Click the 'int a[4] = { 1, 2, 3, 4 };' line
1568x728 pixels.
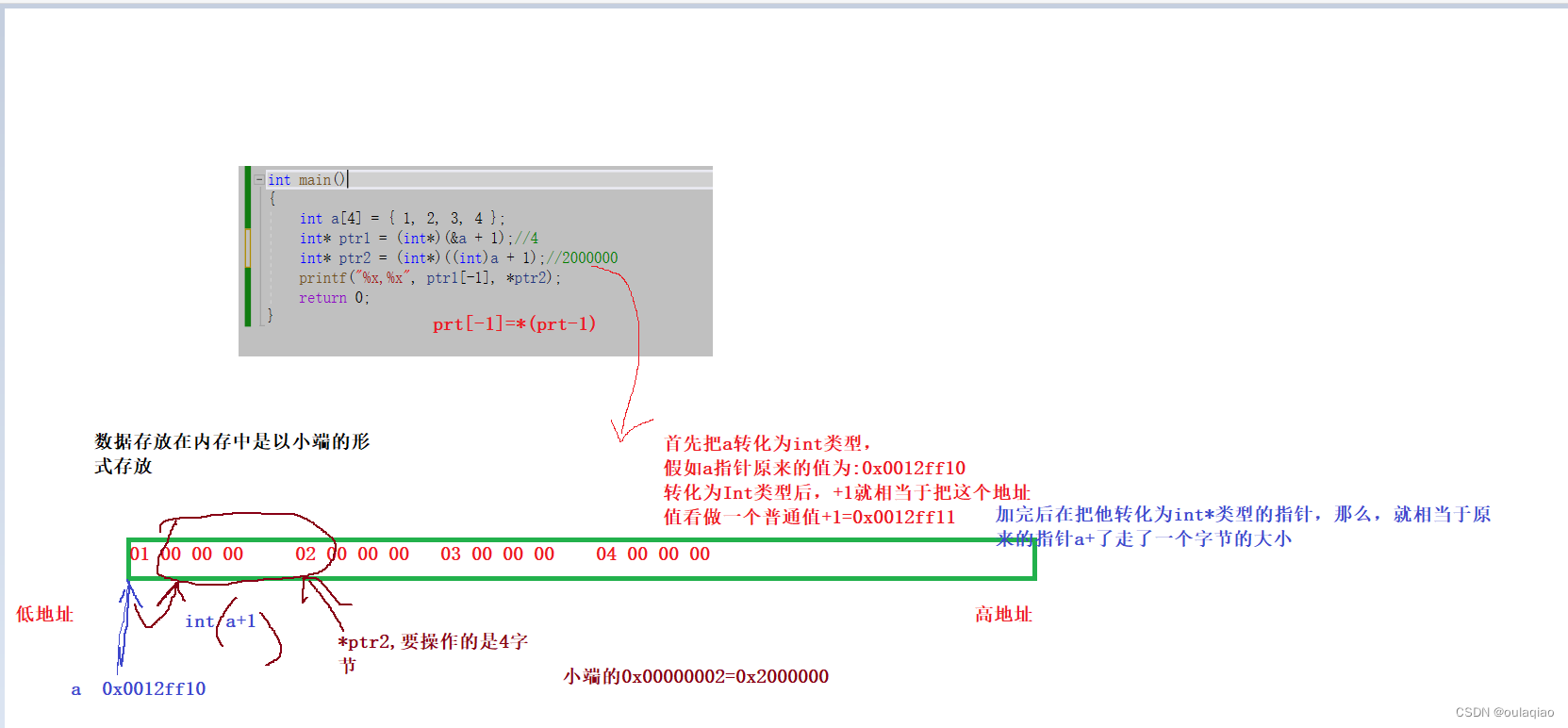tap(402, 218)
